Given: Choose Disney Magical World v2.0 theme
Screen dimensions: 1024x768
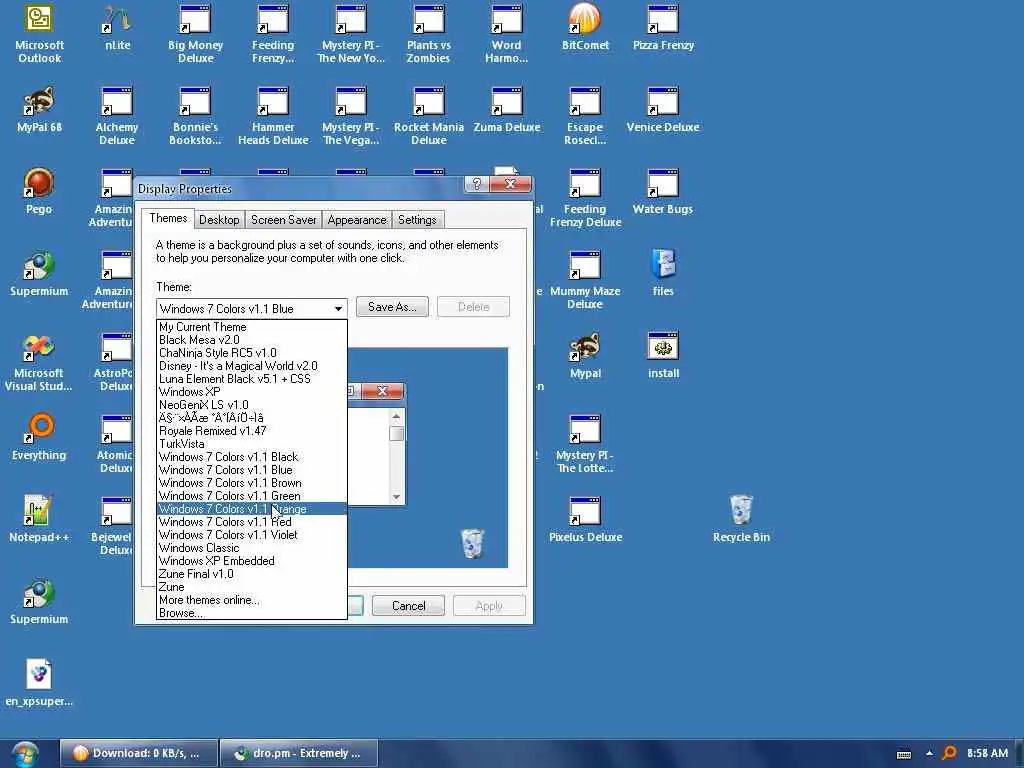Looking at the screenshot, I should pyautogui.click(x=251, y=366).
